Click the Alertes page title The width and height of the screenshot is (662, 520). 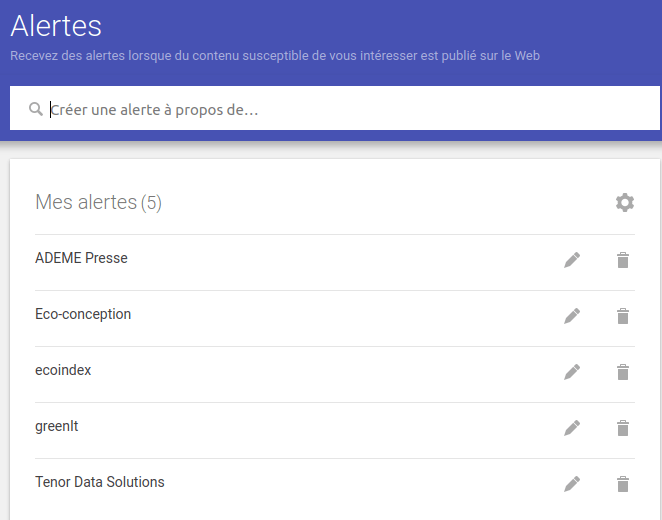[56, 25]
